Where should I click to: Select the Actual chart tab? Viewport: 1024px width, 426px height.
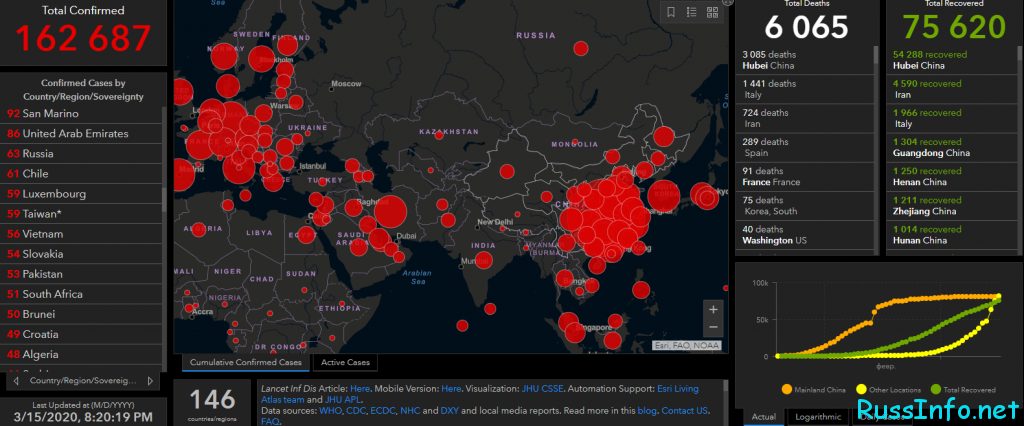(763, 417)
